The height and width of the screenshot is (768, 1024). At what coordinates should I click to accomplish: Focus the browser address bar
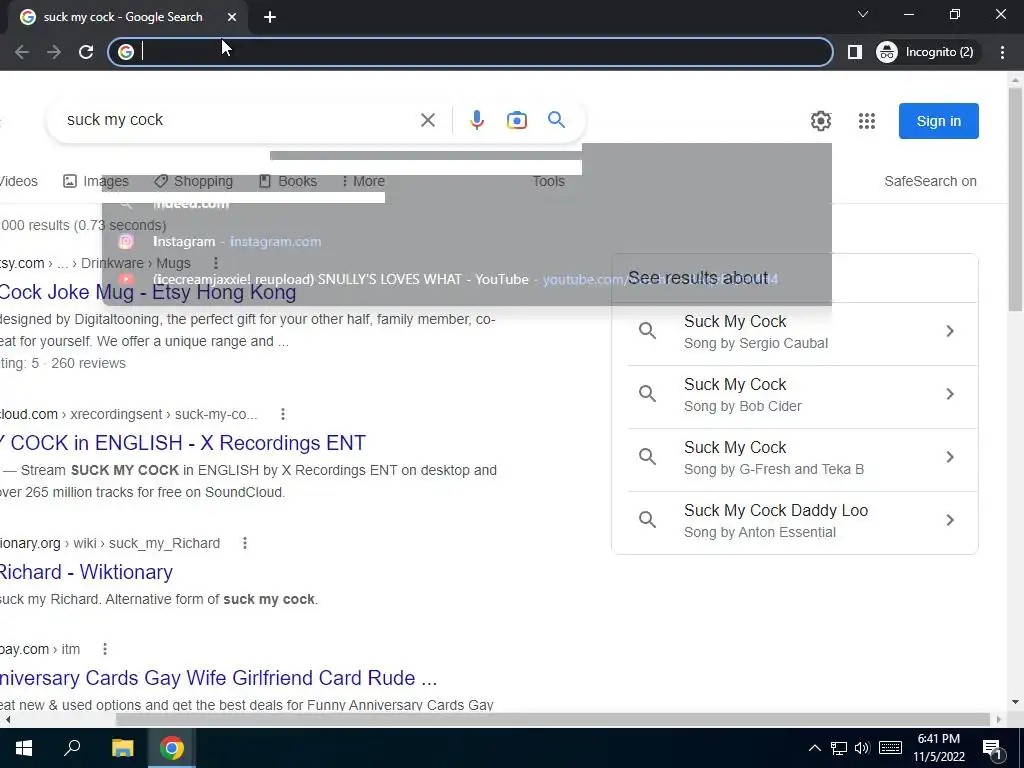[470, 52]
